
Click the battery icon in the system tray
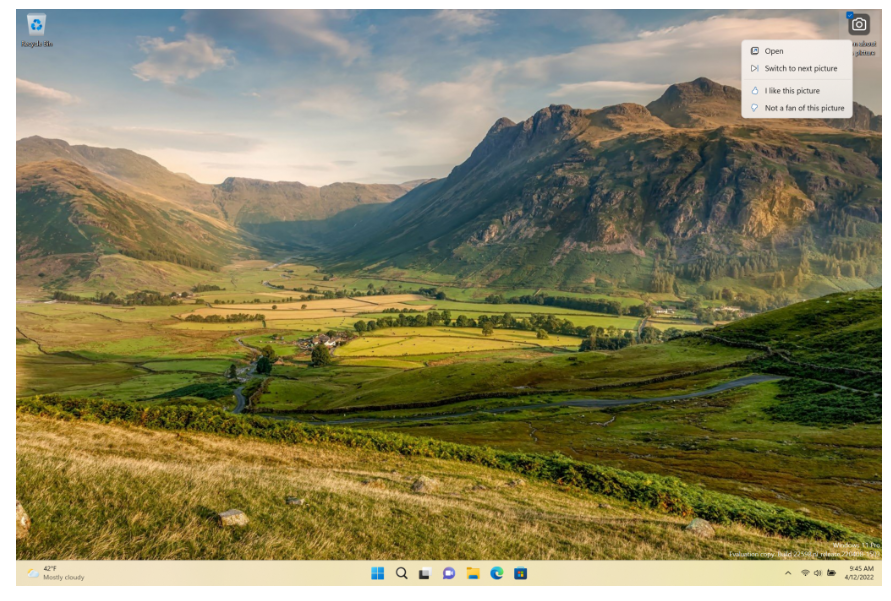832,572
